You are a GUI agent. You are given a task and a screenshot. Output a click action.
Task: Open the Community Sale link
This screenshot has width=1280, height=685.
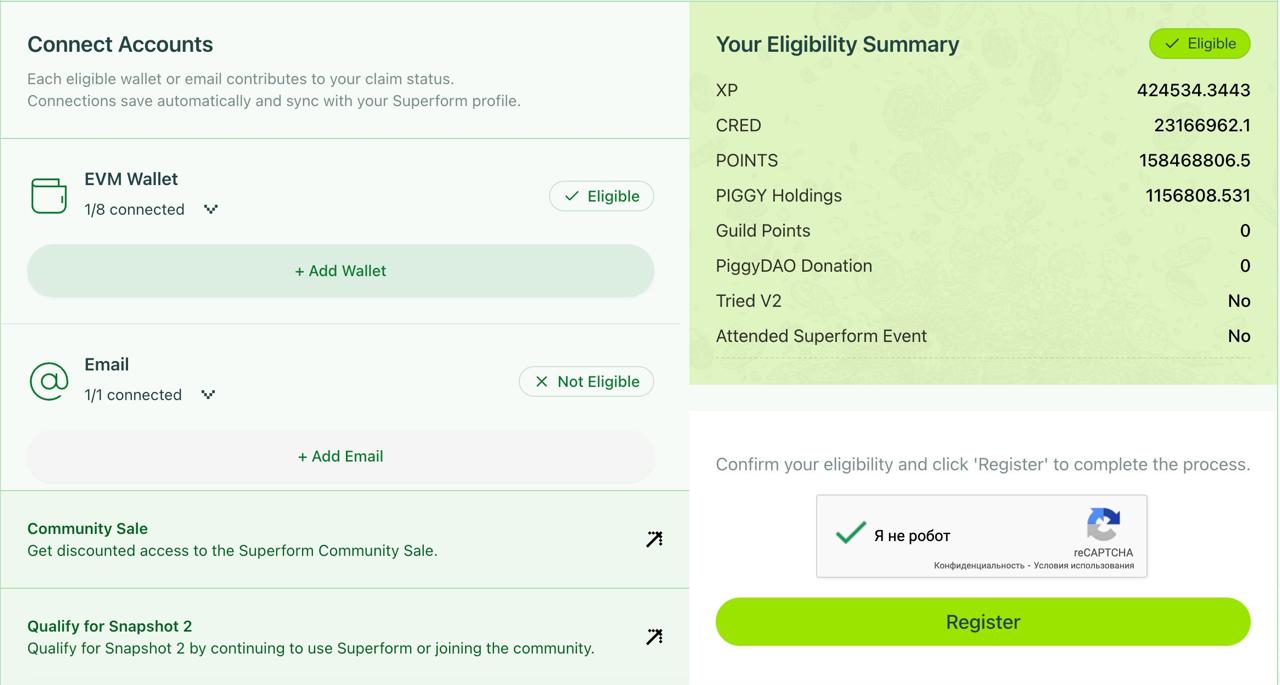[88, 528]
